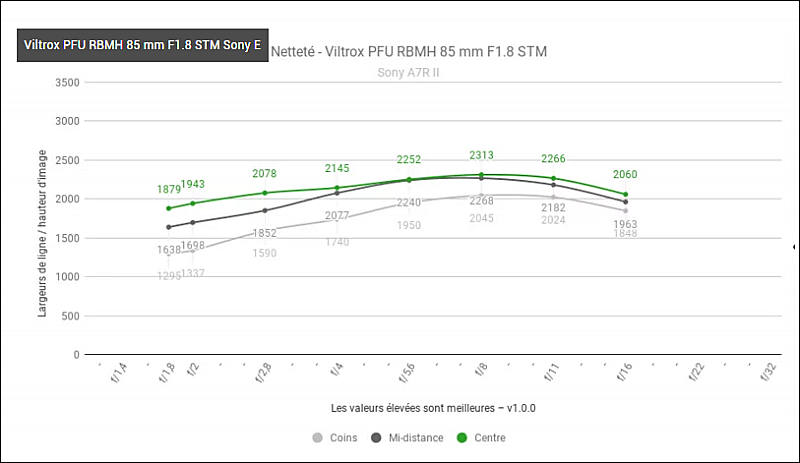Click the green value label 2060

625,175
